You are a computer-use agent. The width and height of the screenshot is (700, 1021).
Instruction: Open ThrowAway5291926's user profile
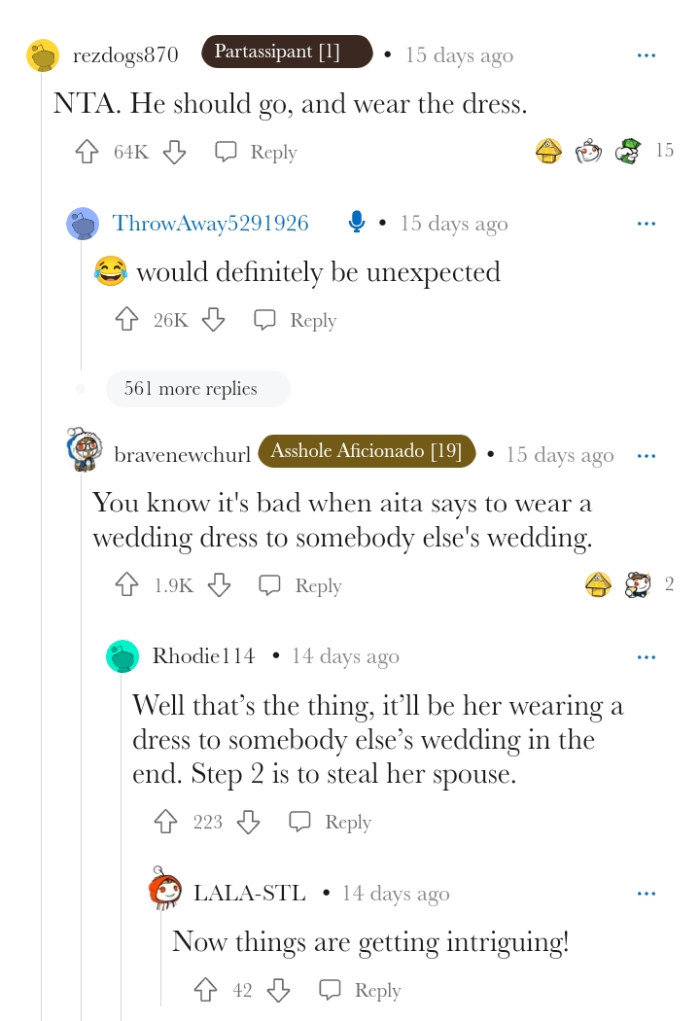(x=210, y=224)
